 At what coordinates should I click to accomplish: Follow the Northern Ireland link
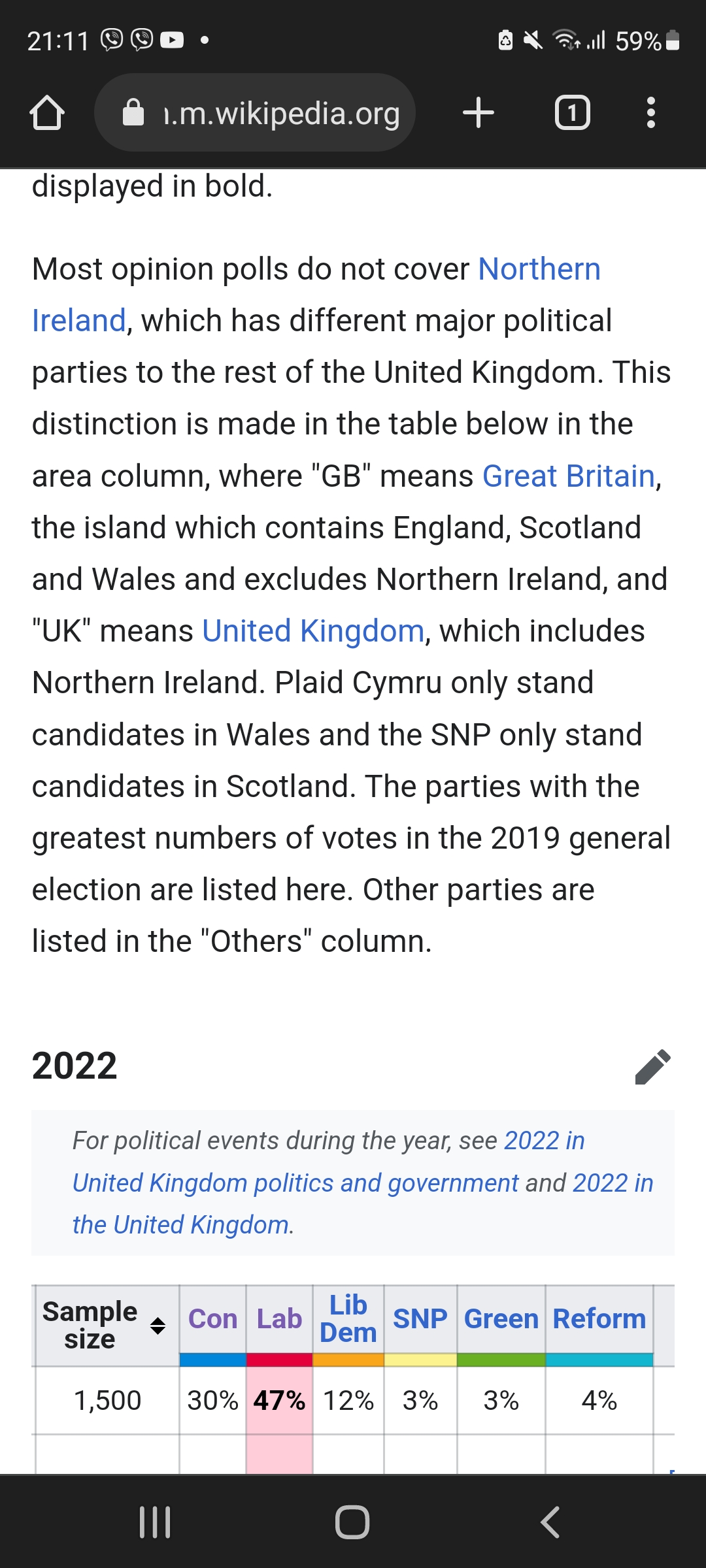539,269
